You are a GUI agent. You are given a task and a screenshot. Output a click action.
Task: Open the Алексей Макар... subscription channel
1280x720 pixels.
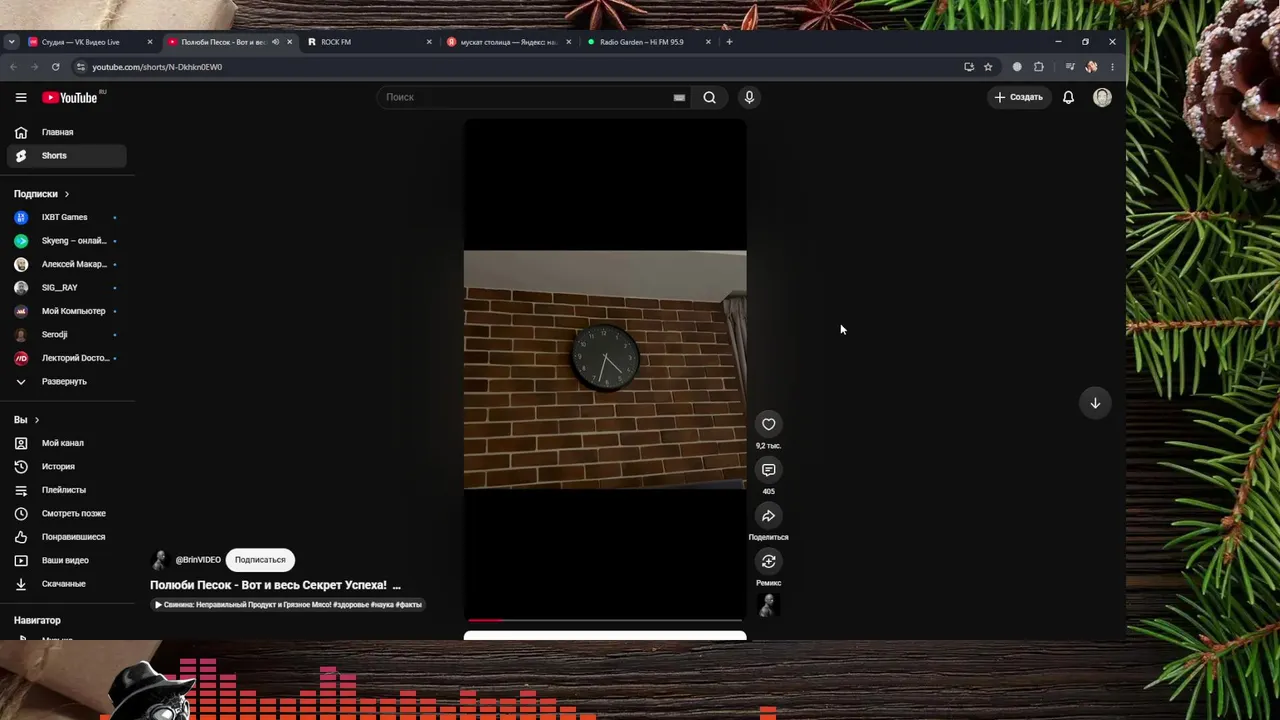[x=66, y=264]
